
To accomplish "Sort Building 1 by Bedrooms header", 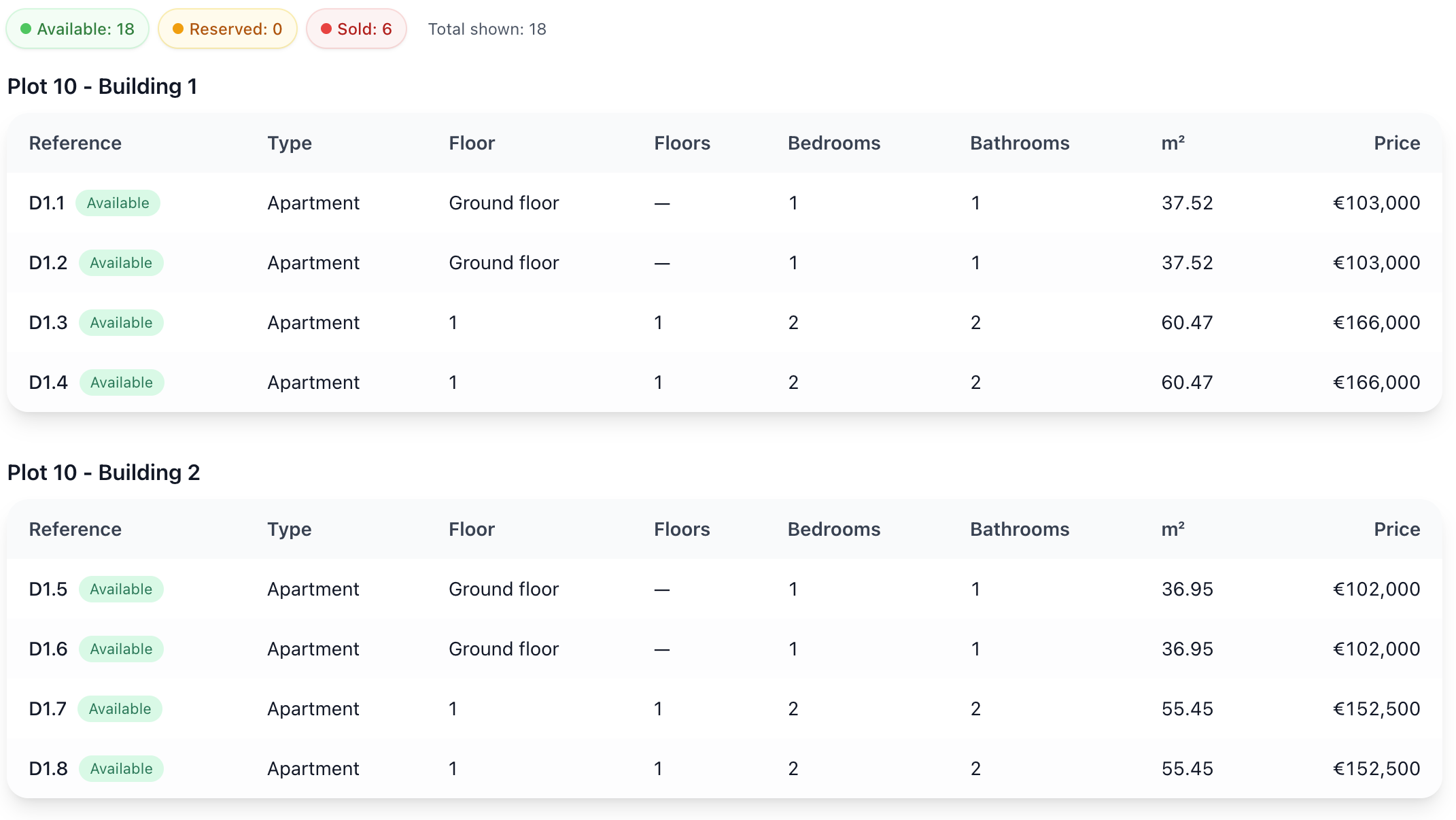I will click(x=833, y=143).
